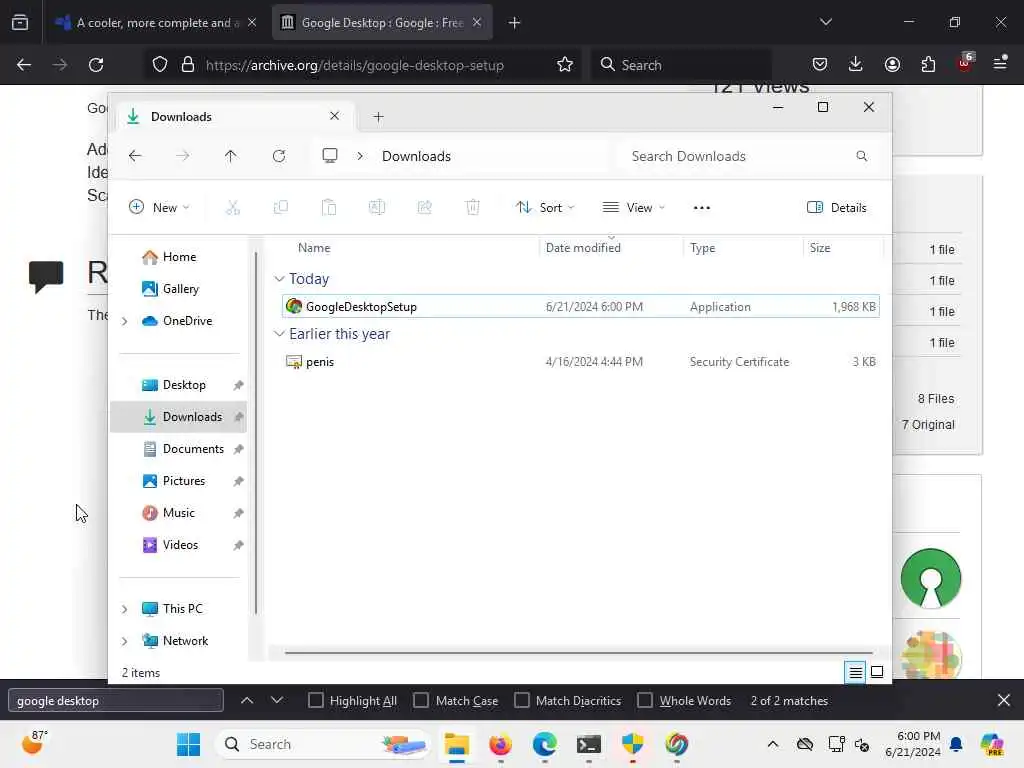The width and height of the screenshot is (1024, 768).
Task: Click the Copy icon in Explorer toolbar
Action: [x=281, y=208]
